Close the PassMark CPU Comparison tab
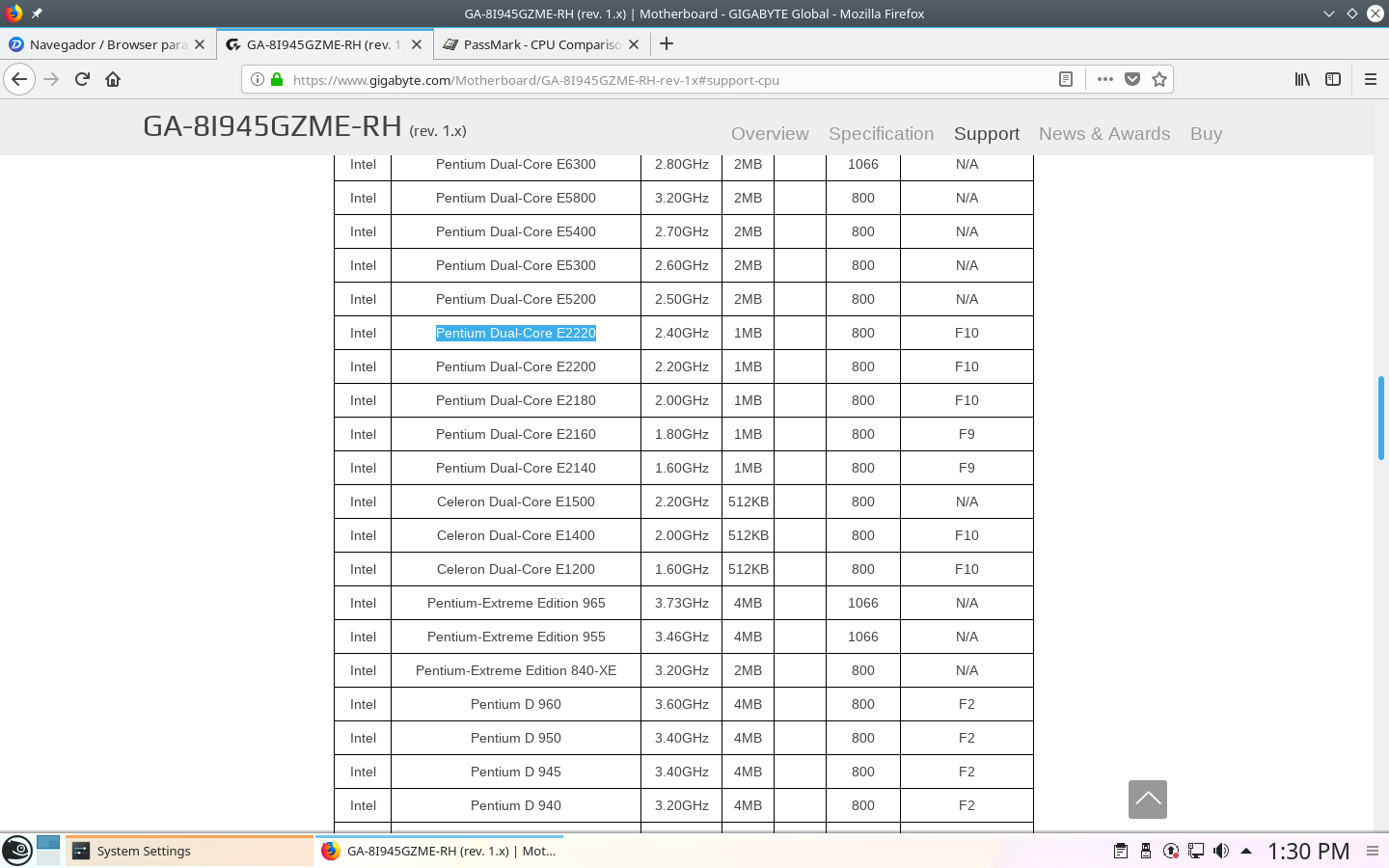Image resolution: width=1389 pixels, height=868 pixels. click(x=634, y=44)
